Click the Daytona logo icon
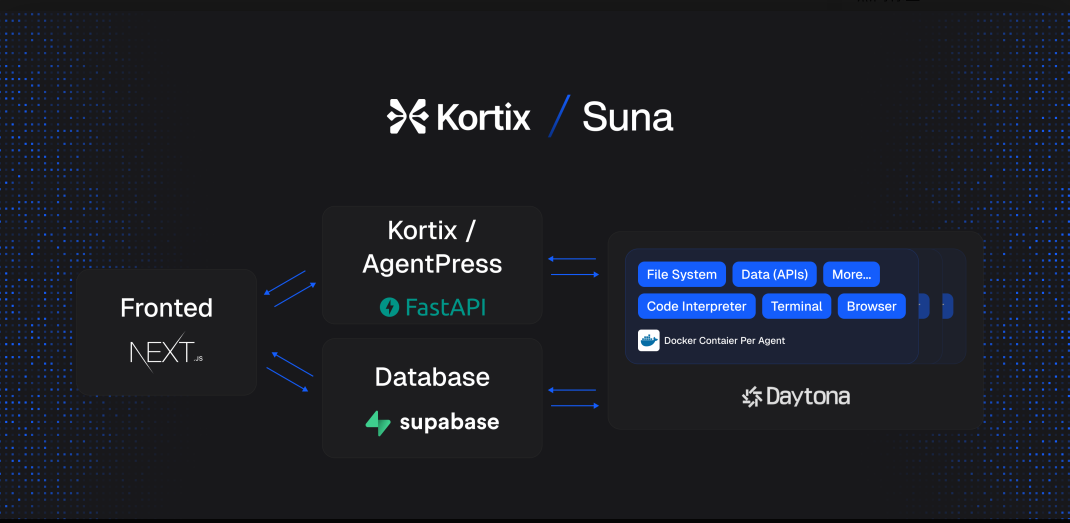Viewport: 1070px width, 523px height. coord(751,397)
